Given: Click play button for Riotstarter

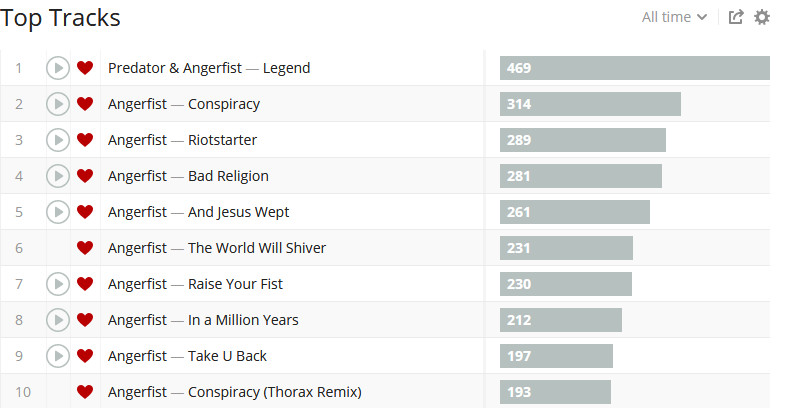Looking at the screenshot, I should point(58,140).
